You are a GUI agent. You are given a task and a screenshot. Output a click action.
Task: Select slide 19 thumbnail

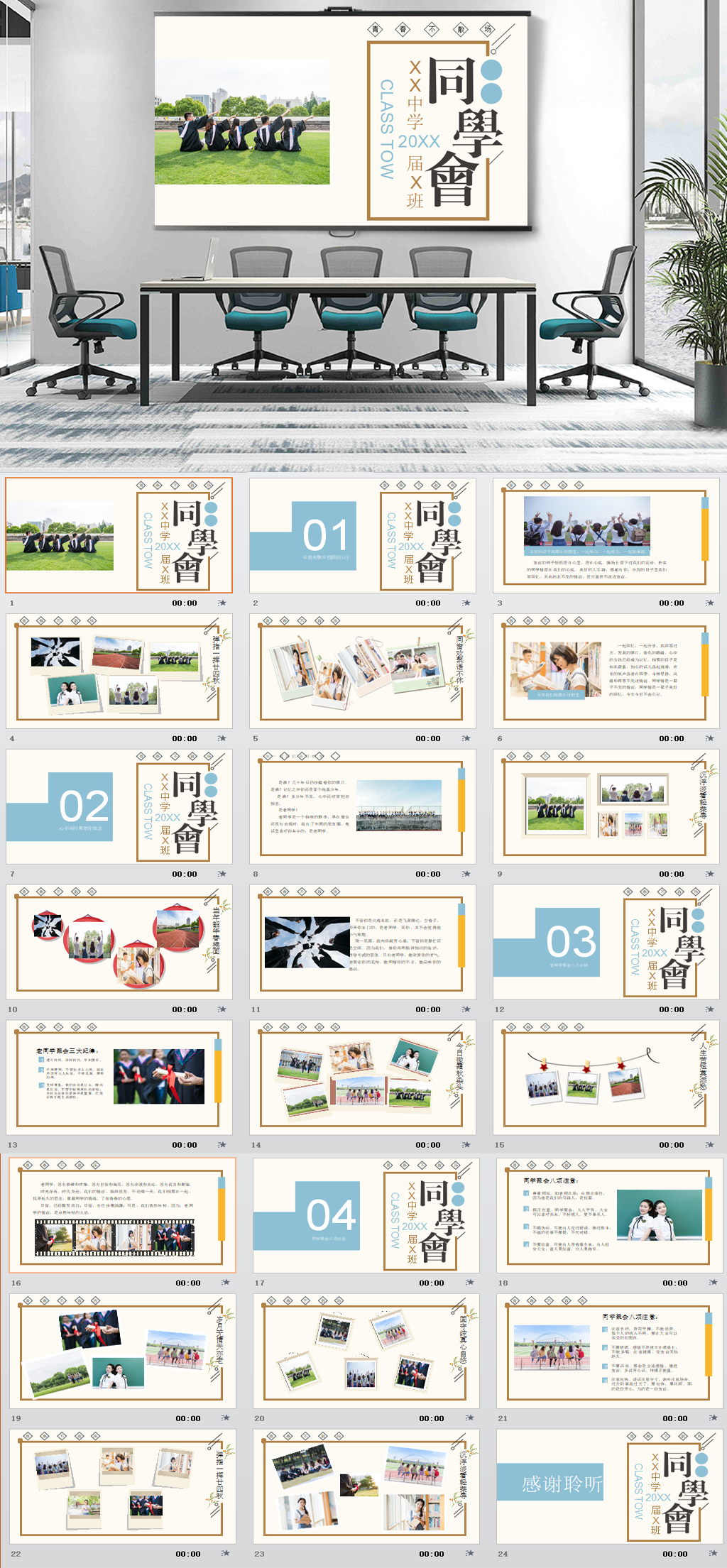[x=123, y=1351]
